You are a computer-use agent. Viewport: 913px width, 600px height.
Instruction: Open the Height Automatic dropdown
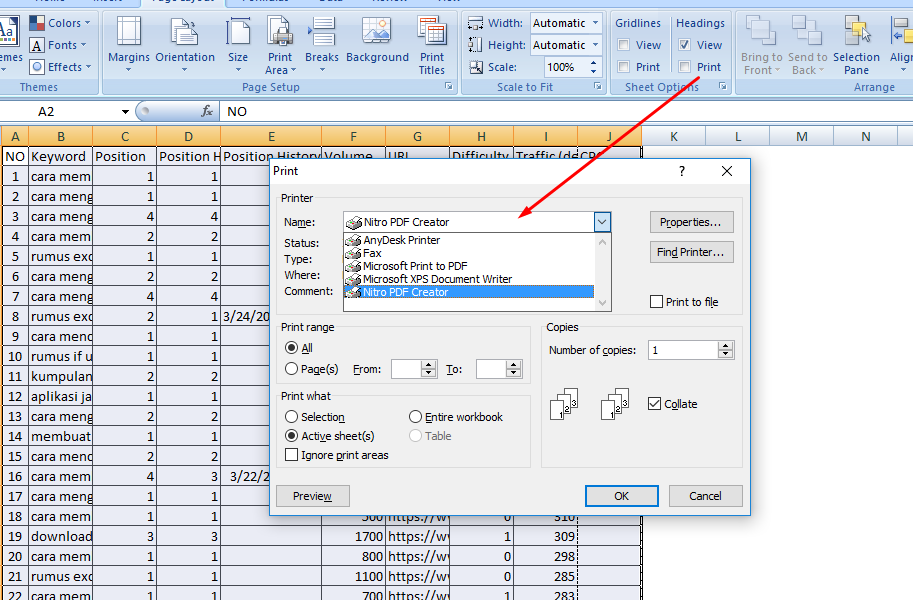tap(595, 45)
